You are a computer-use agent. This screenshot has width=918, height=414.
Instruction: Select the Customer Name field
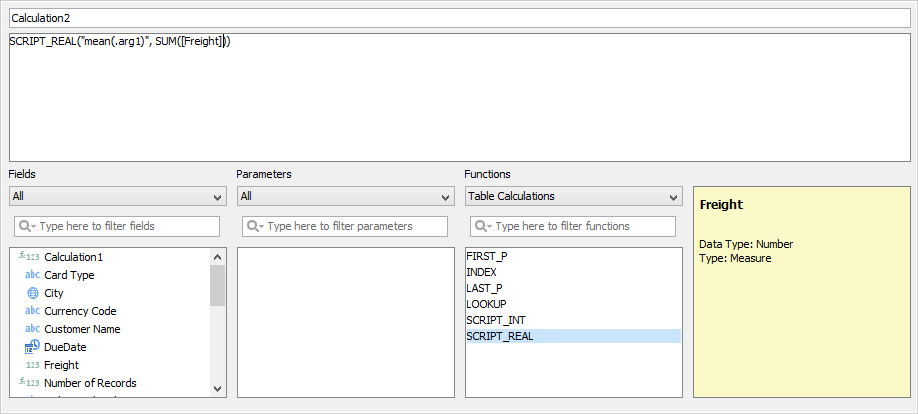[x=82, y=329]
